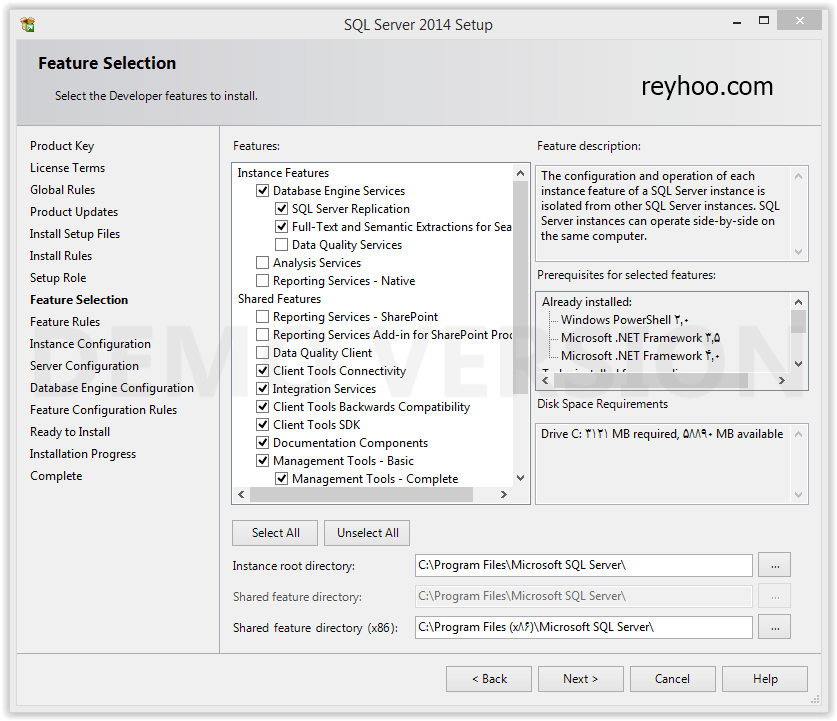Click the Product Key step in sidebar
This screenshot has height=721, width=837.
62,146
